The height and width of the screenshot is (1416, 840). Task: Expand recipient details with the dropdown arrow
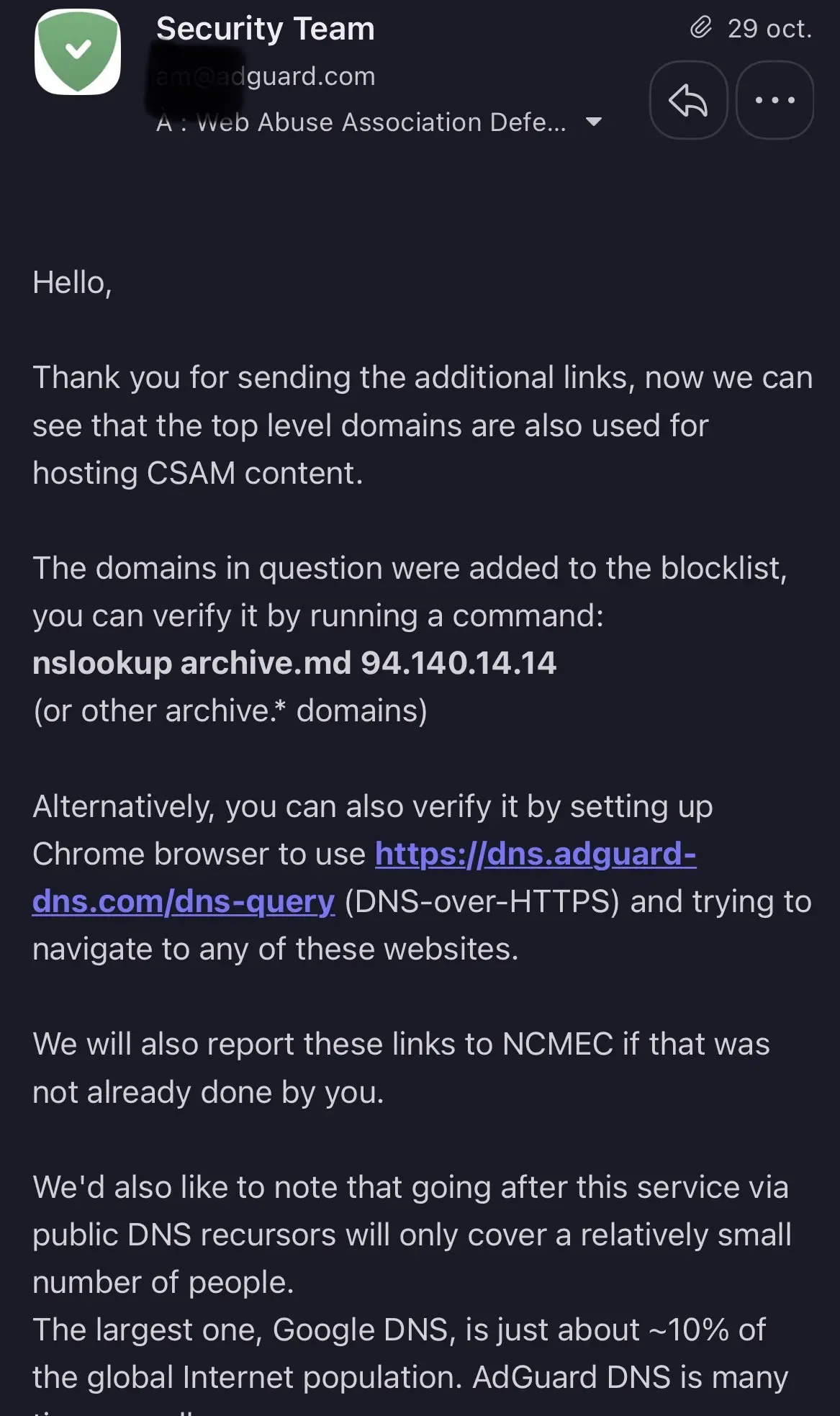pos(594,122)
